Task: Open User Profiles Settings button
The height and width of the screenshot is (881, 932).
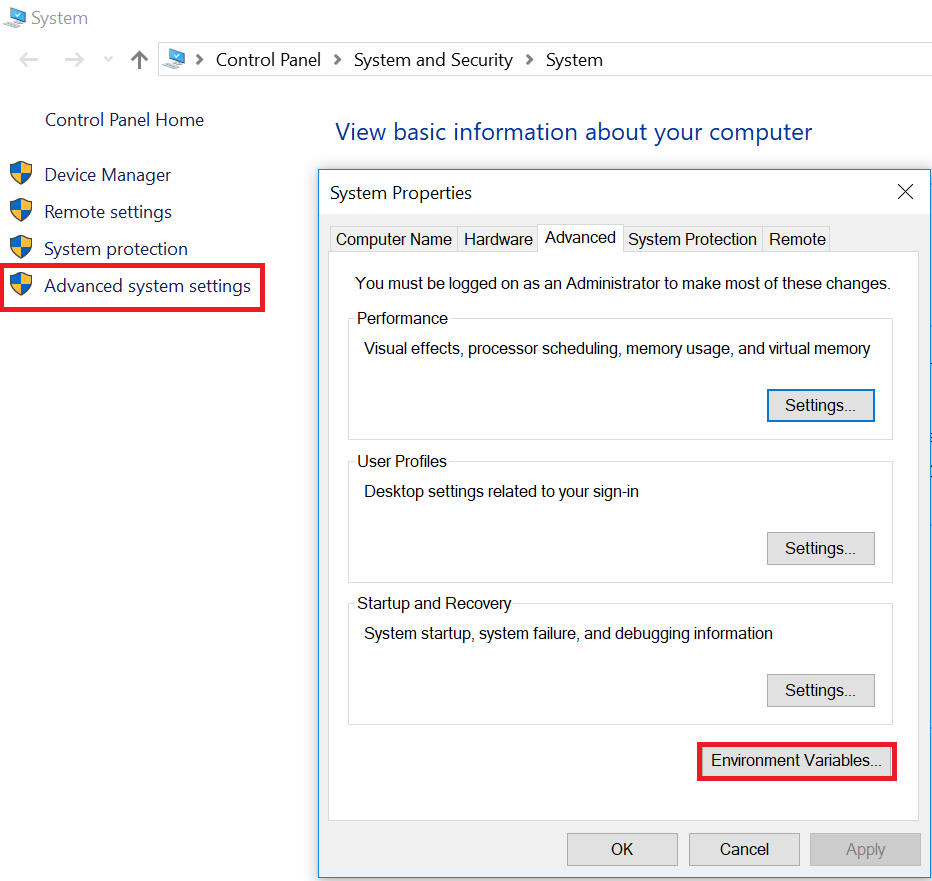Action: pos(820,548)
